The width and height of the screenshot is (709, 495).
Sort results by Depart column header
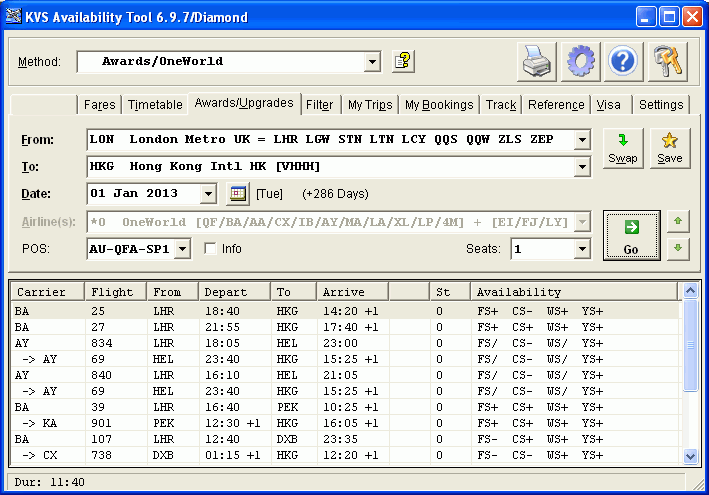tap(233, 292)
